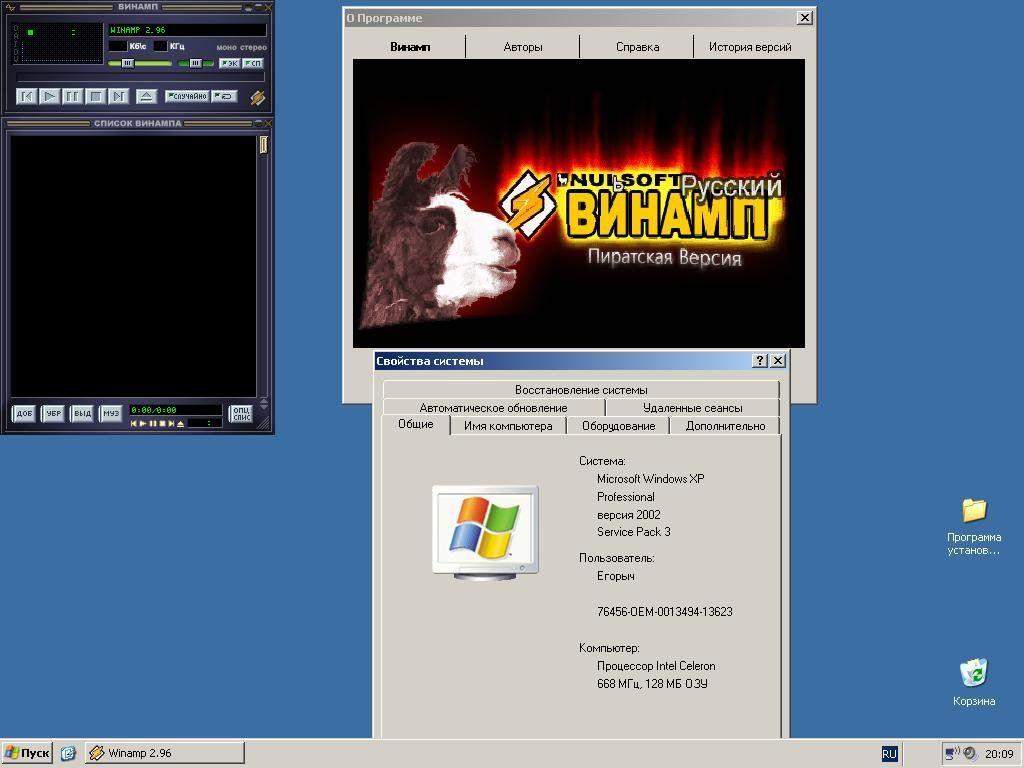Screen dimensions: 1024x768
Task: Open the УБР remove menu in playlist
Action: pyautogui.click(x=53, y=413)
